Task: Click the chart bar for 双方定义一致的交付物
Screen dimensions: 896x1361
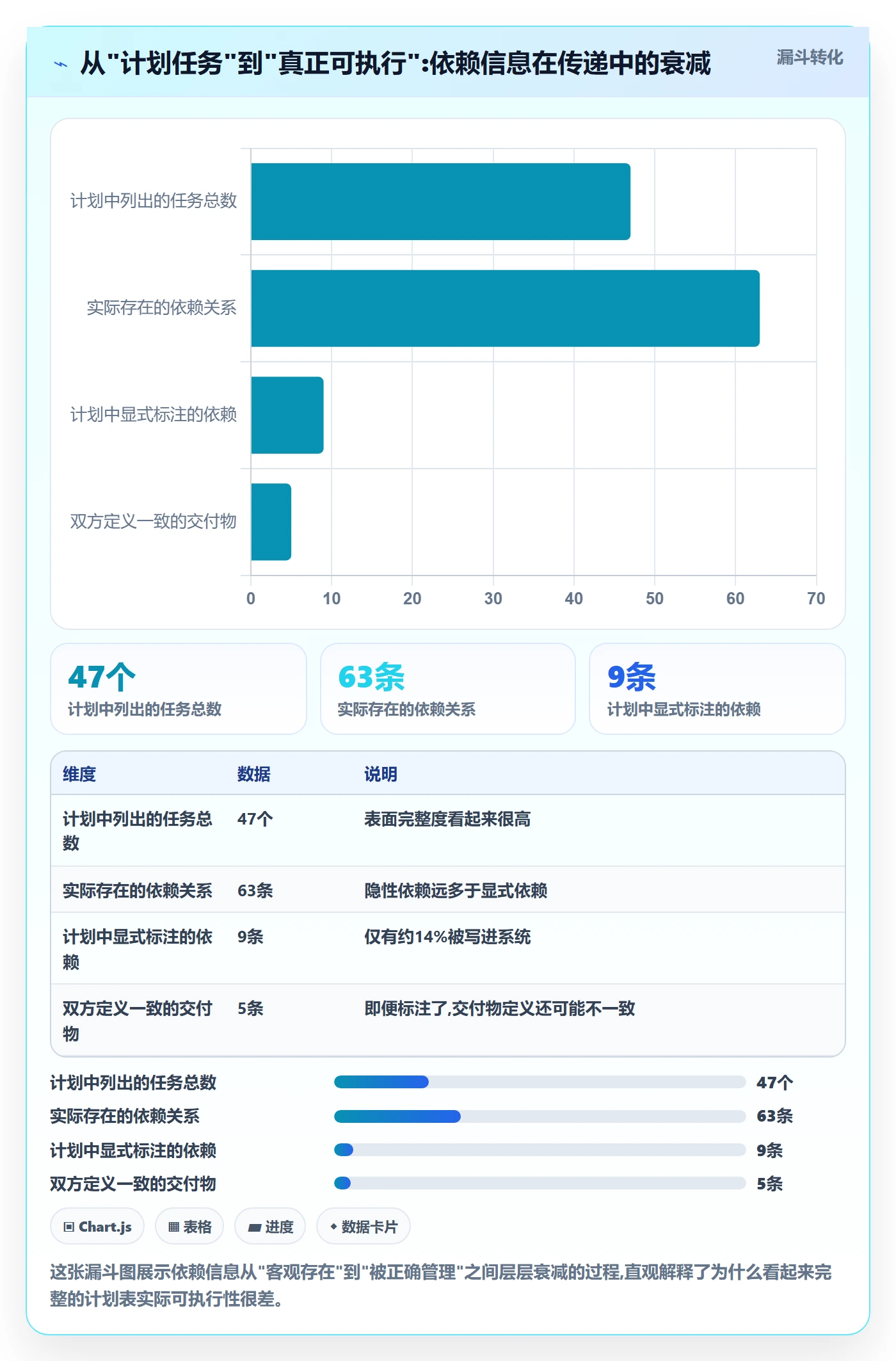Action: click(271, 522)
